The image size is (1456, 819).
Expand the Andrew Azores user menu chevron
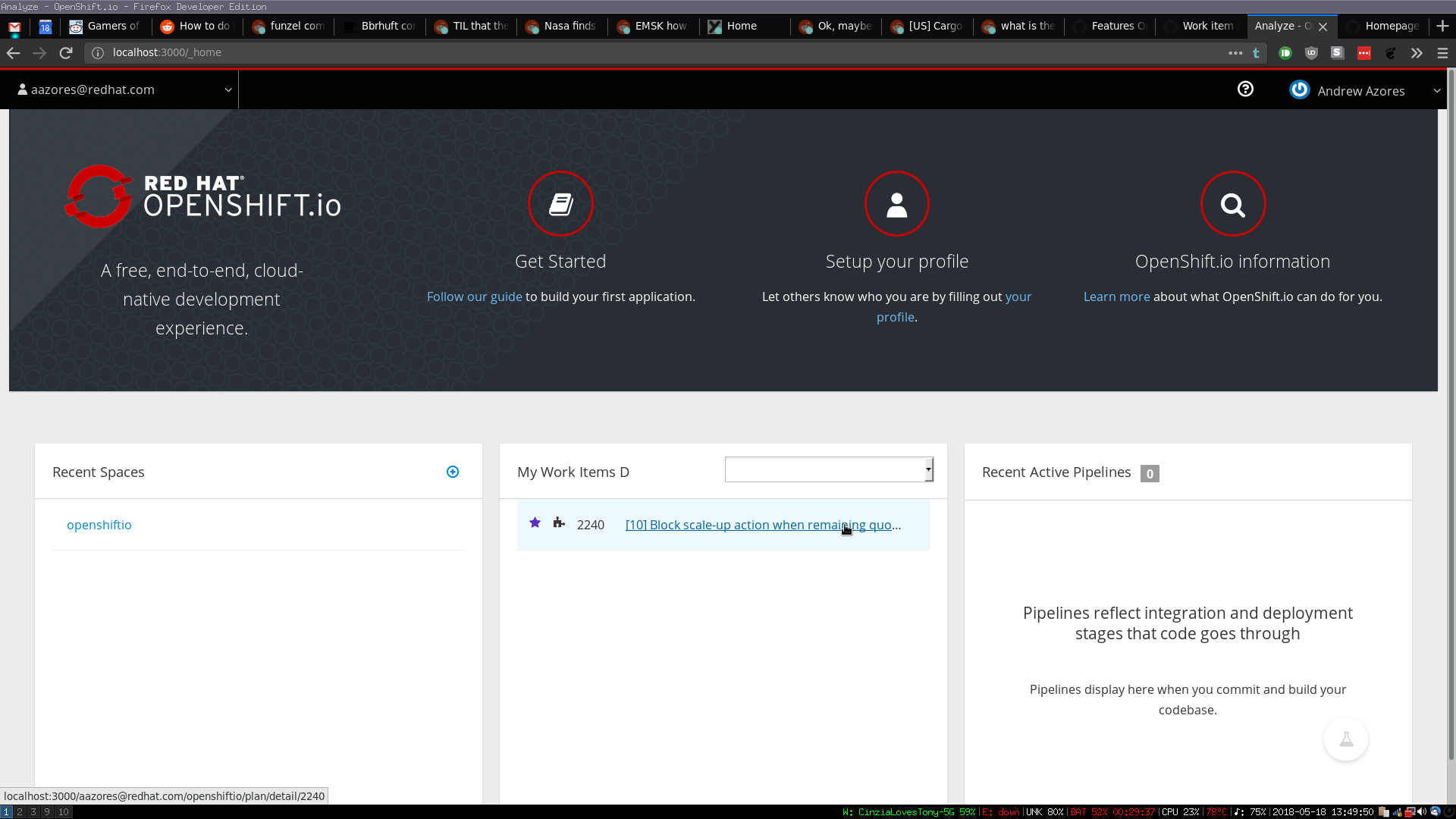(x=1437, y=90)
